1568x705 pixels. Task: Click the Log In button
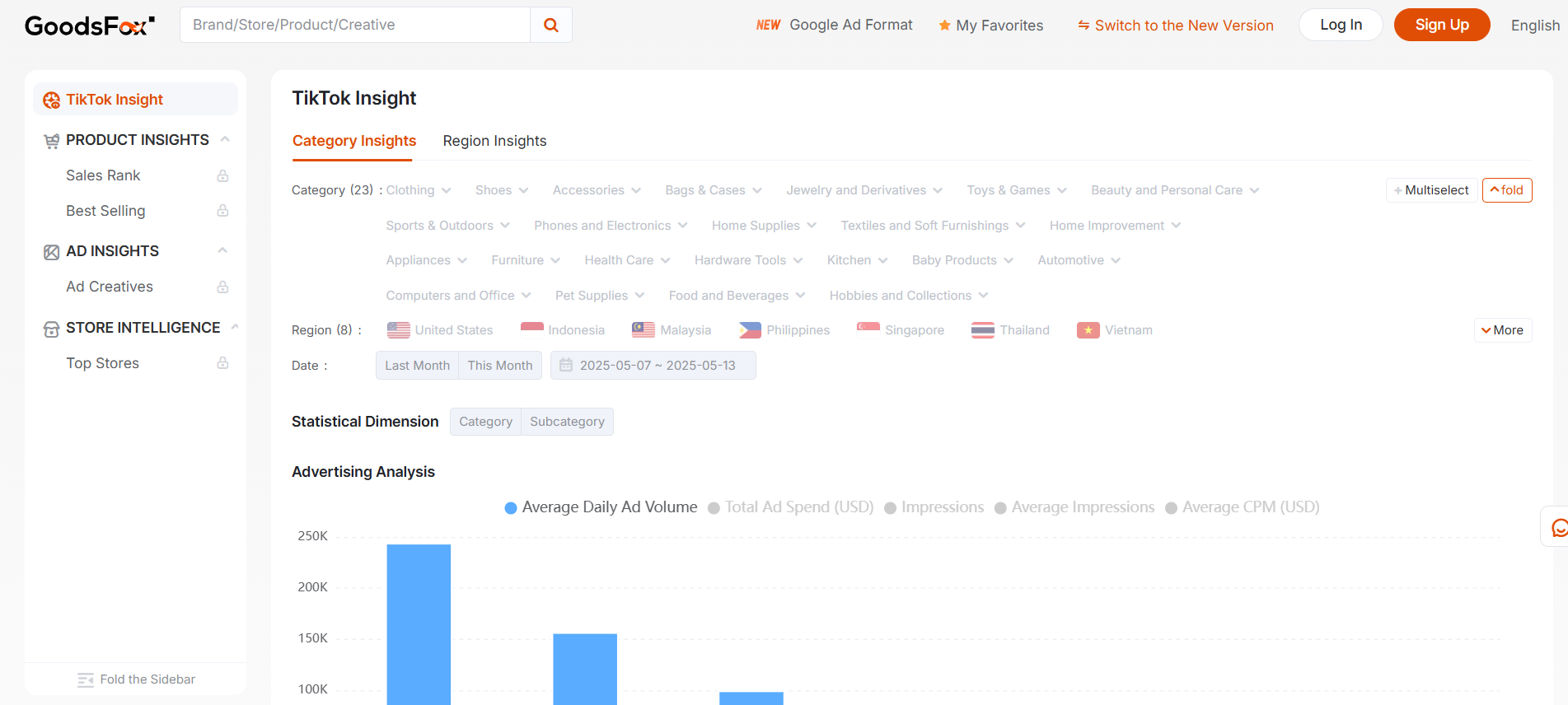pos(1341,25)
